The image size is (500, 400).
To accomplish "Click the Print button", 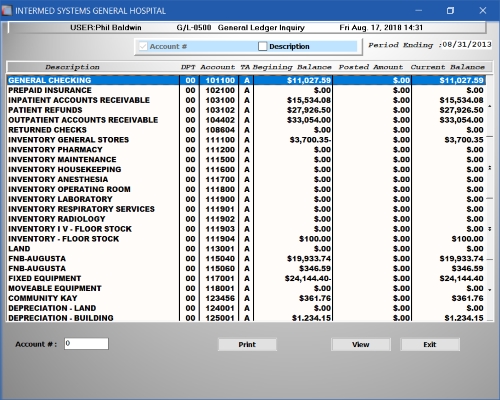I will pos(247,344).
